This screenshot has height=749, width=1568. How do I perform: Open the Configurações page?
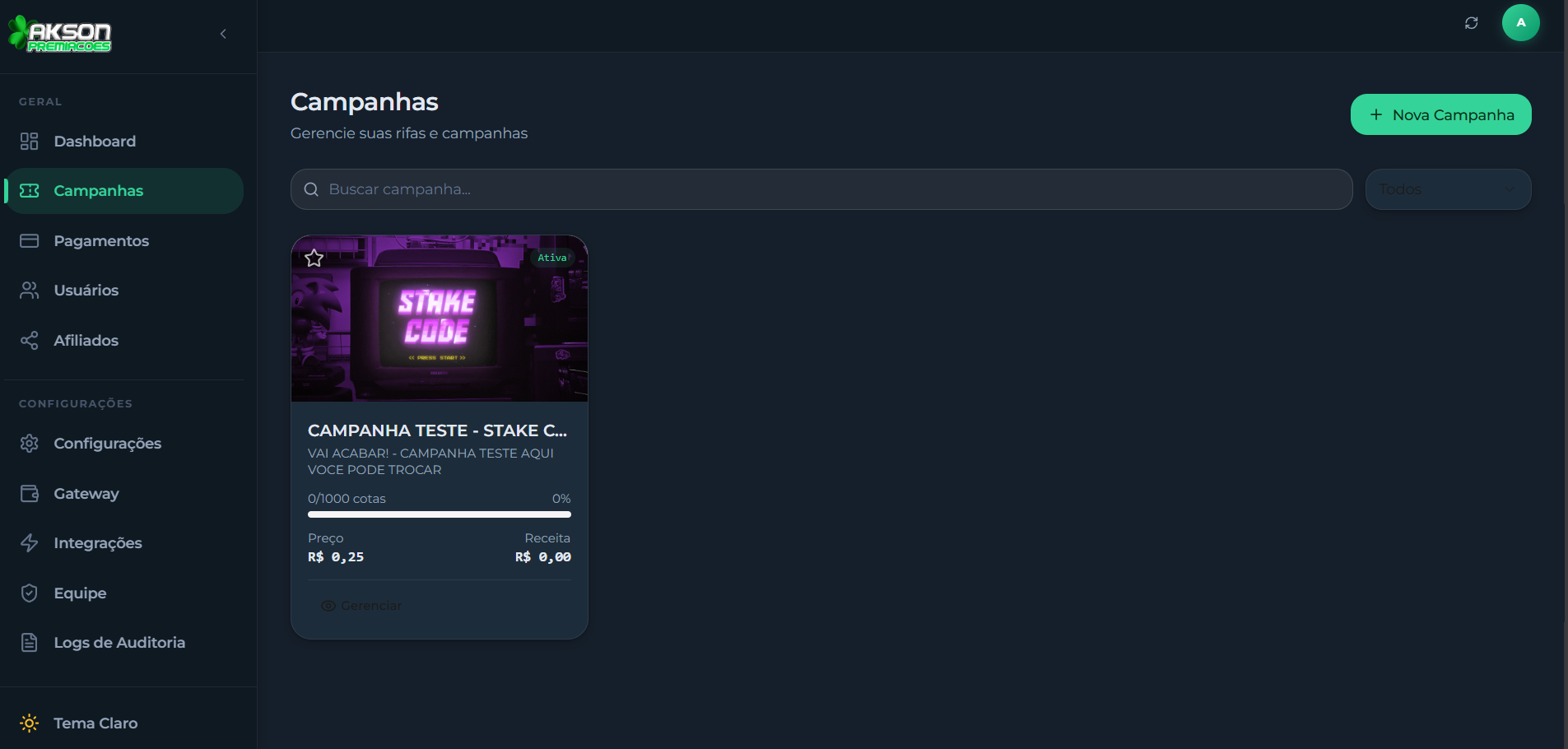123,444
